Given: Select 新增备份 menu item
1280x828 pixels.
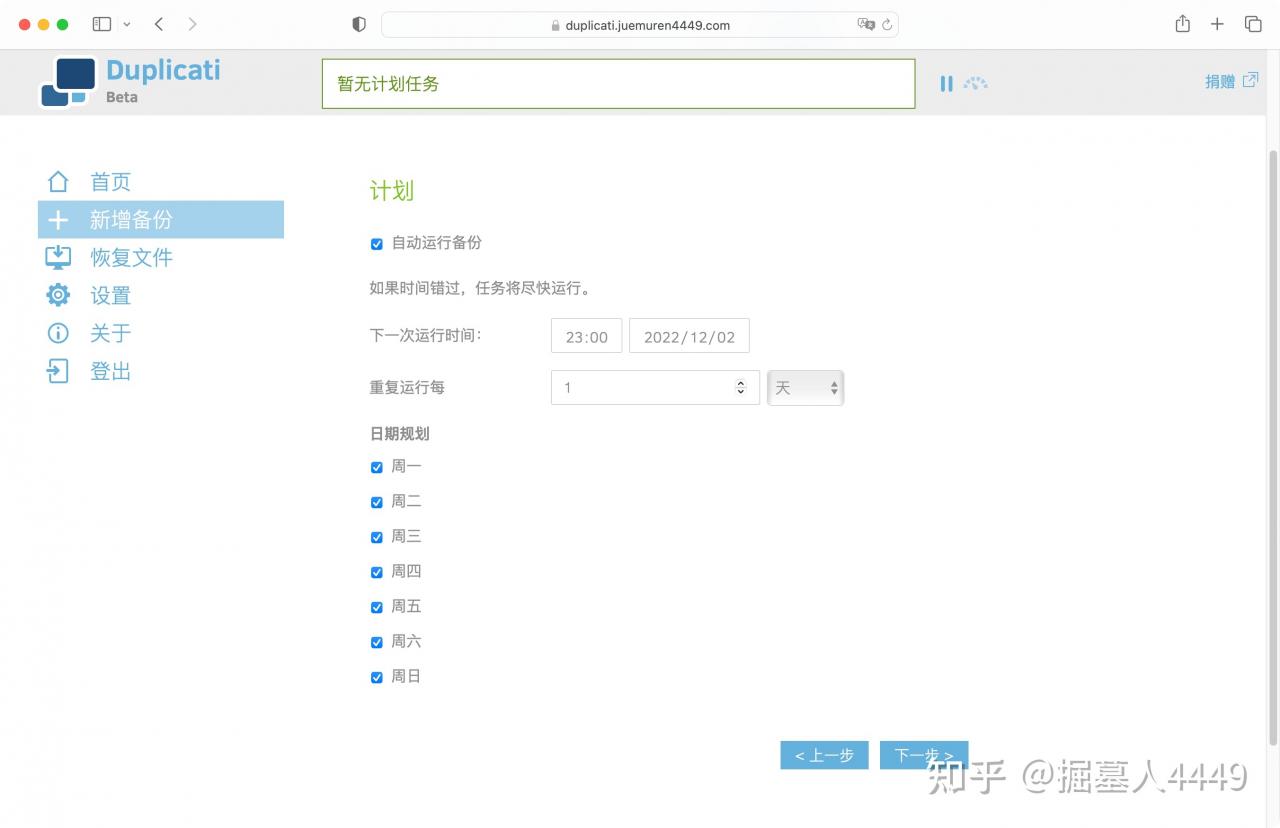Looking at the screenshot, I should 161,220.
